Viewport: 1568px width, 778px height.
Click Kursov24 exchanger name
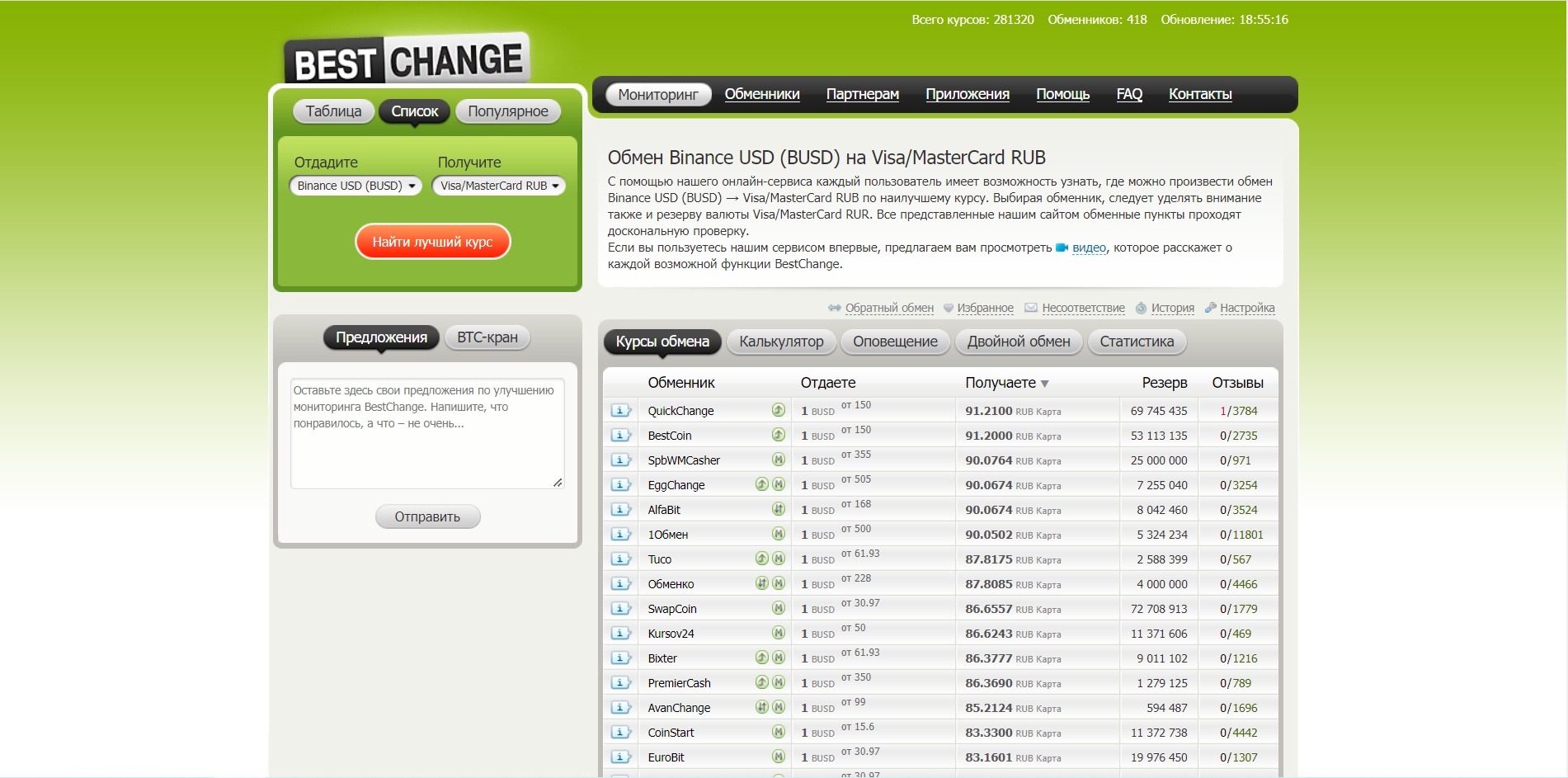(x=671, y=634)
